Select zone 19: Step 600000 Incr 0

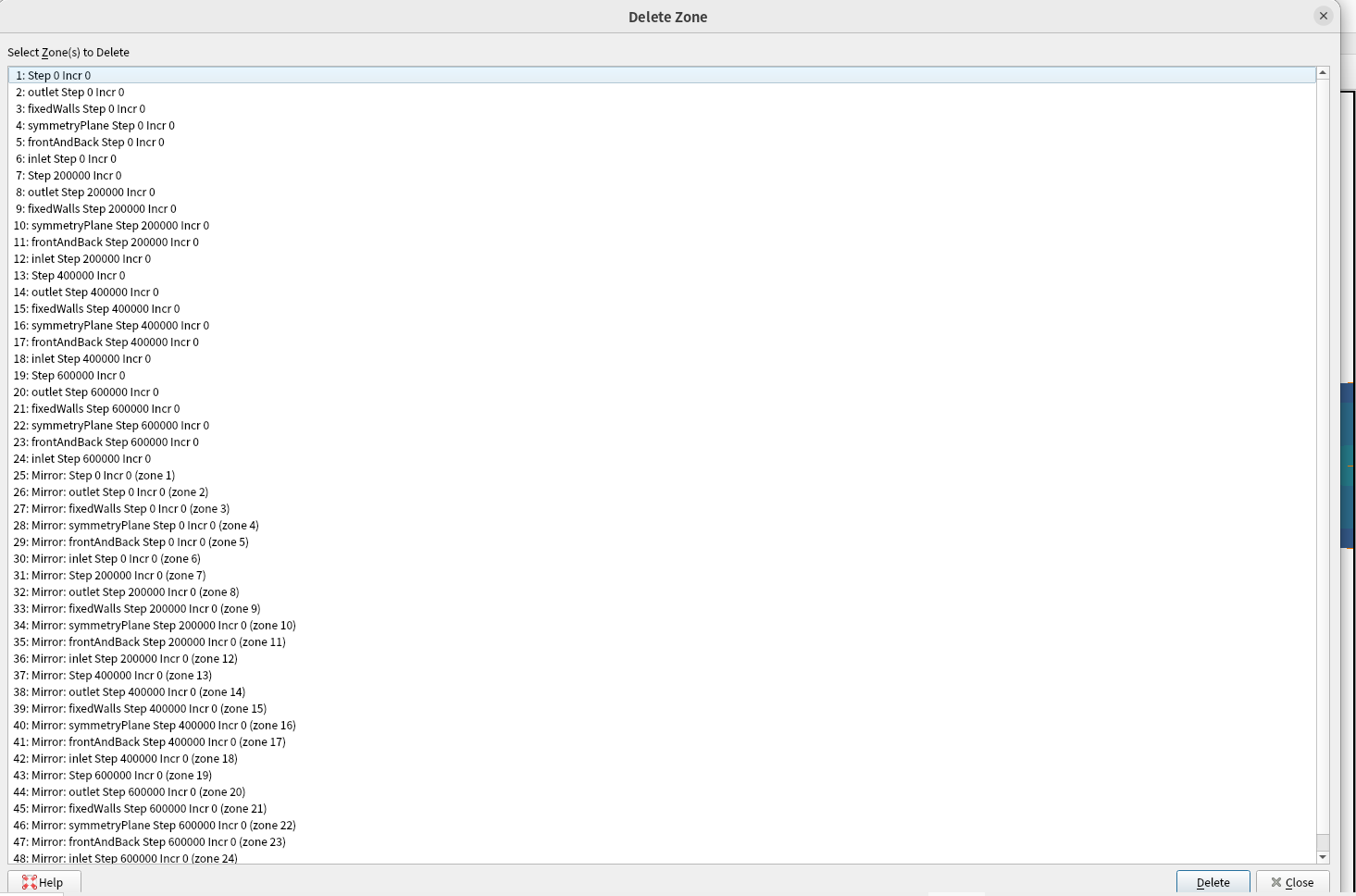(70, 376)
